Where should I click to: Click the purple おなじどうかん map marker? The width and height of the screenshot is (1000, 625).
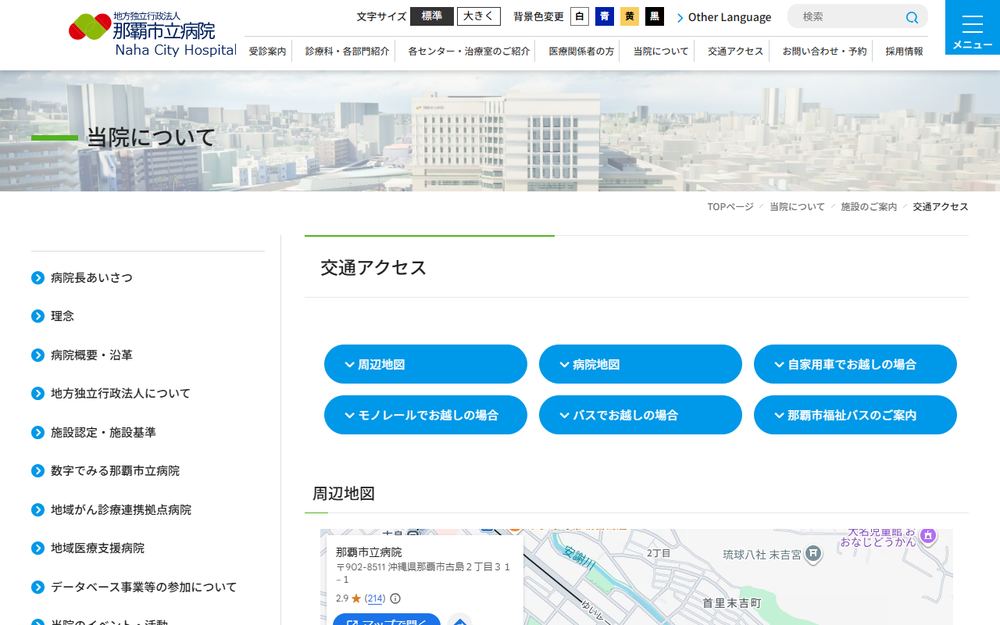point(928,535)
